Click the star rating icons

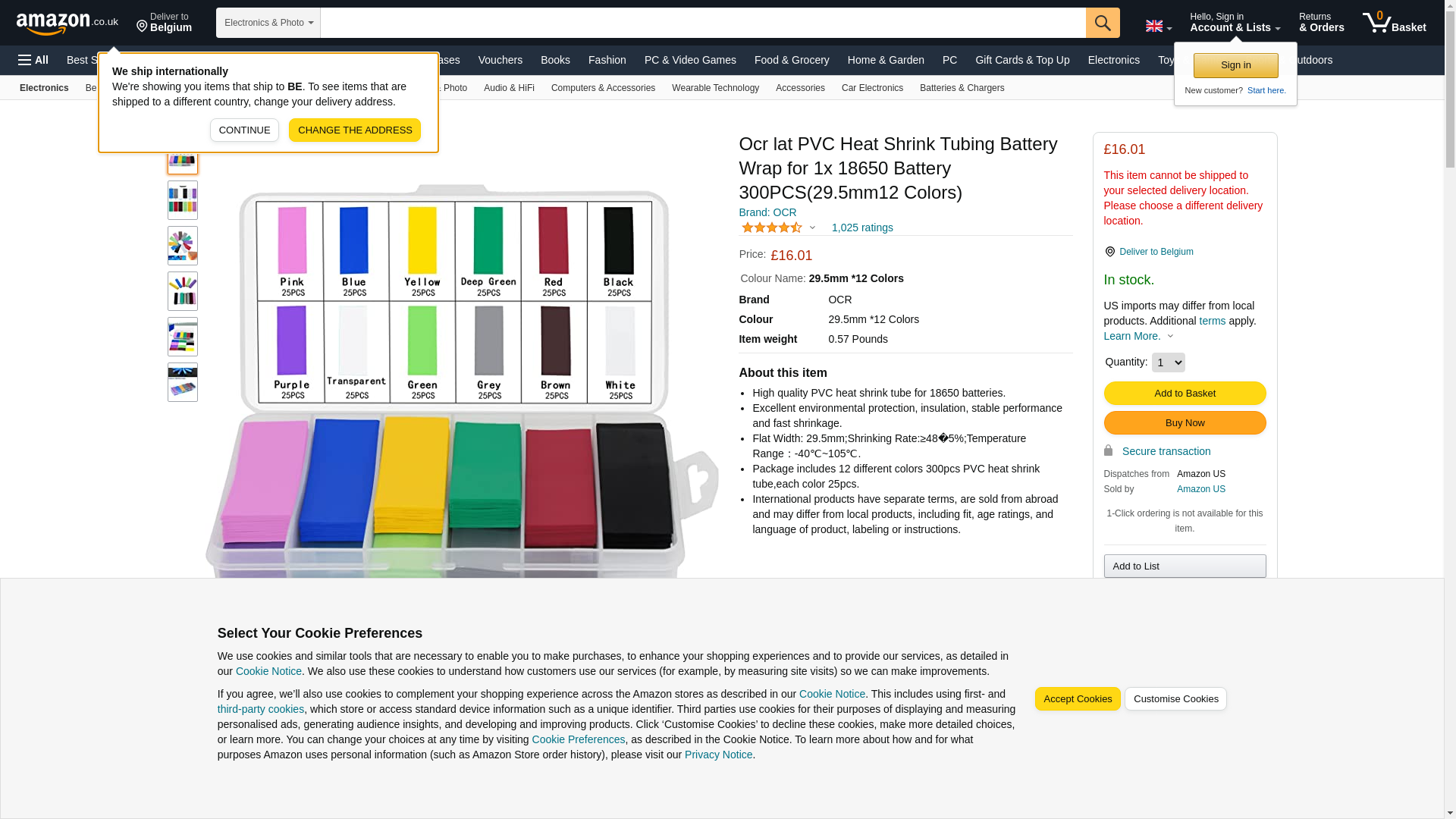pos(771,227)
